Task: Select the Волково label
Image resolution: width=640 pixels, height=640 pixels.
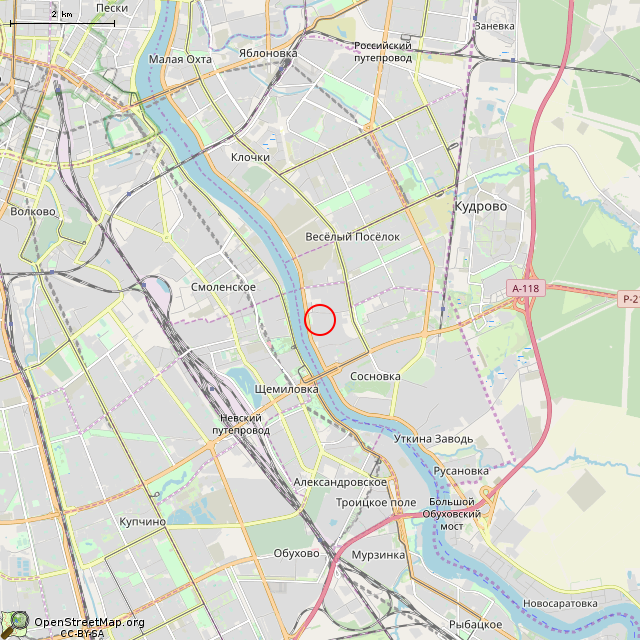Action: pos(33,211)
